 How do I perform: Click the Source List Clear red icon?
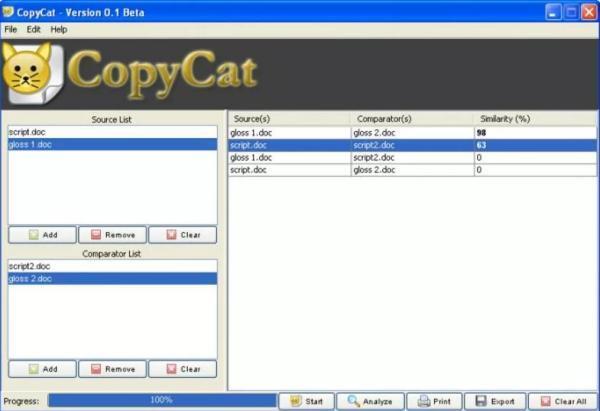(171, 235)
